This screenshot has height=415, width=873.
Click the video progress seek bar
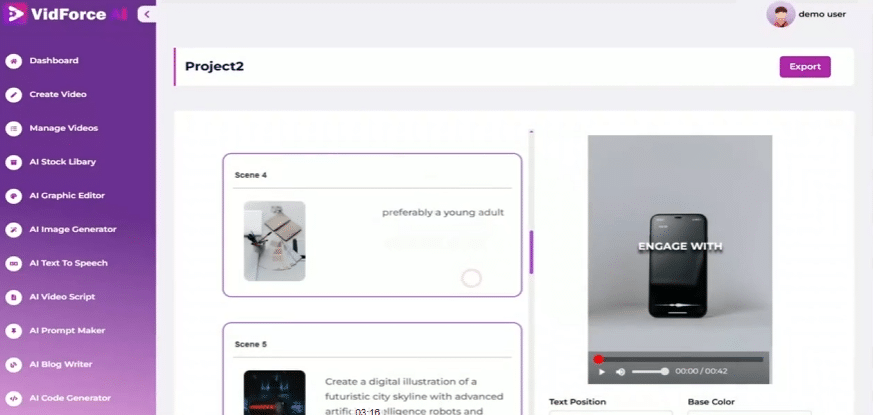tap(680, 359)
